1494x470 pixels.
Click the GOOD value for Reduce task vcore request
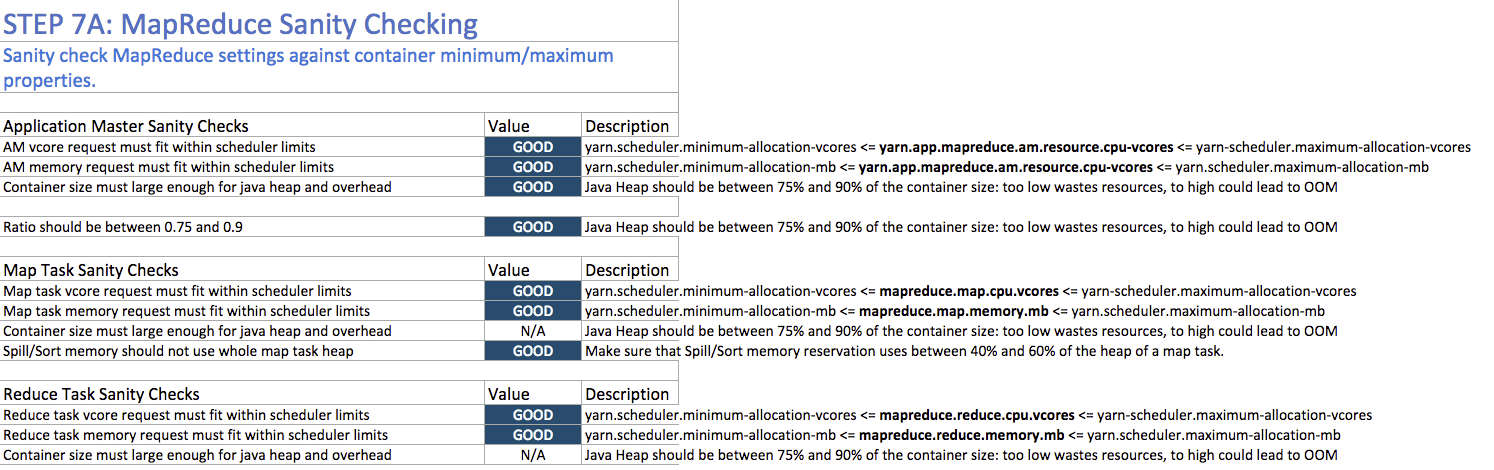pyautogui.click(x=532, y=415)
